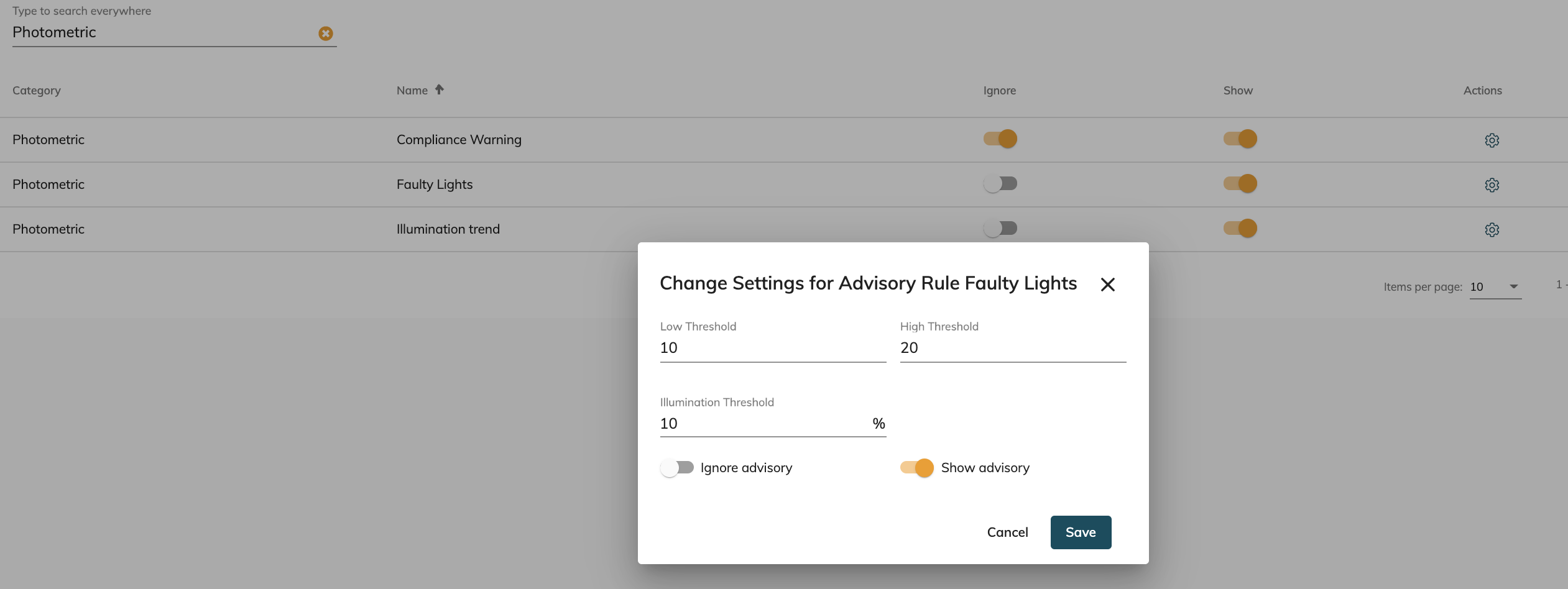Enable Ignore for Faulty Lights row
The height and width of the screenshot is (589, 1568).
(1000, 184)
